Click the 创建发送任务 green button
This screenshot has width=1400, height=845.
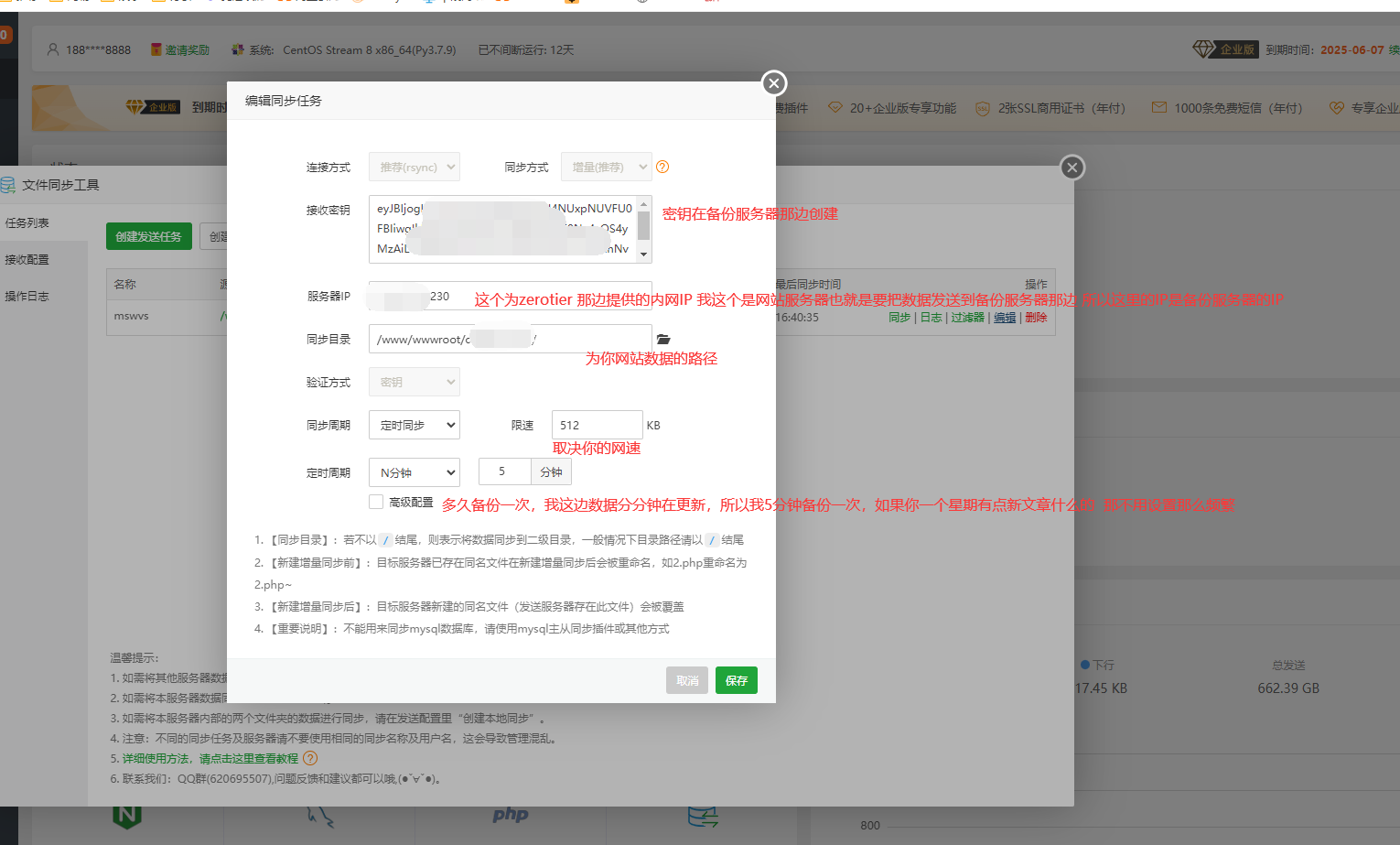(148, 236)
